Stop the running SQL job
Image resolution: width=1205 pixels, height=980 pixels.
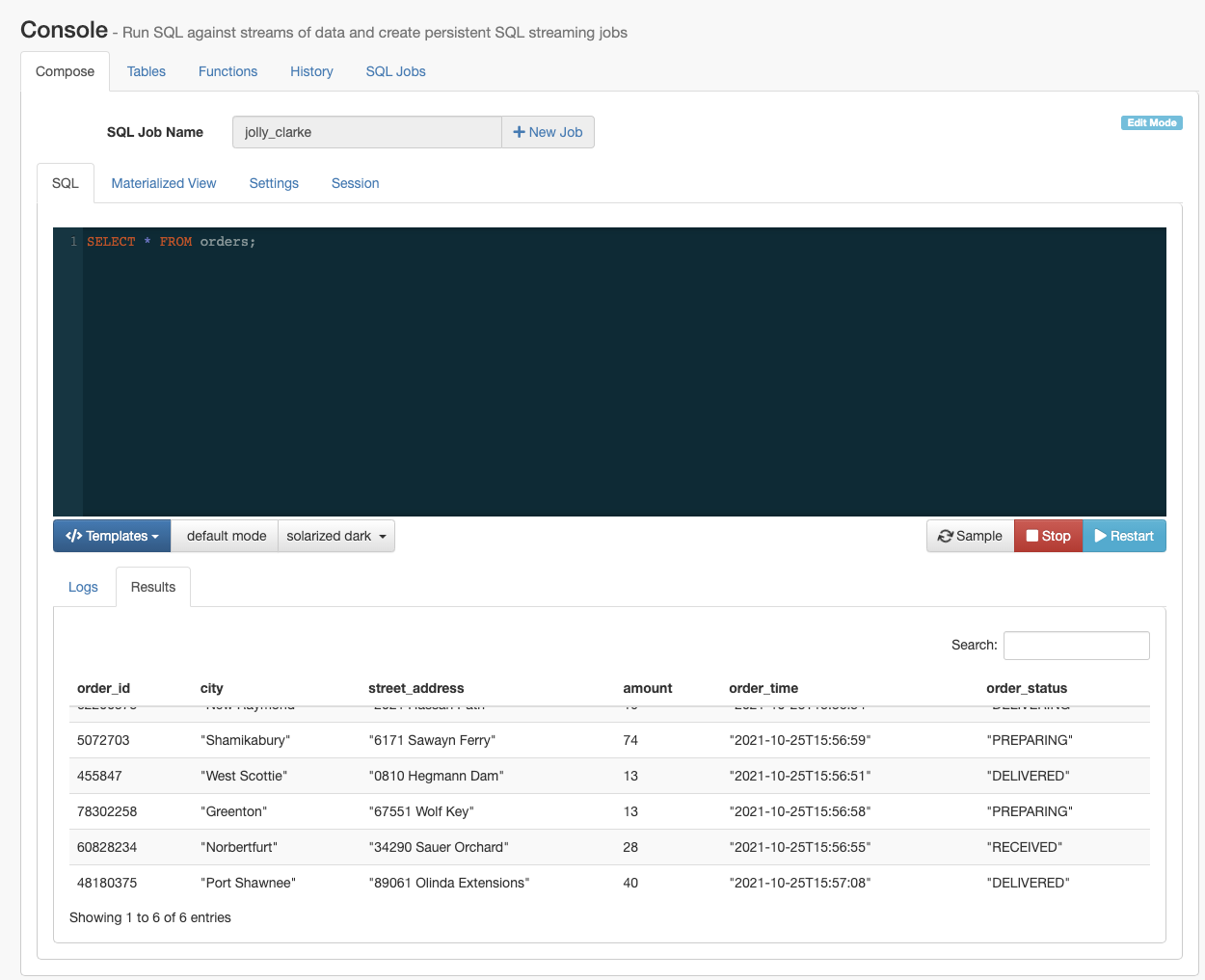tap(1048, 536)
